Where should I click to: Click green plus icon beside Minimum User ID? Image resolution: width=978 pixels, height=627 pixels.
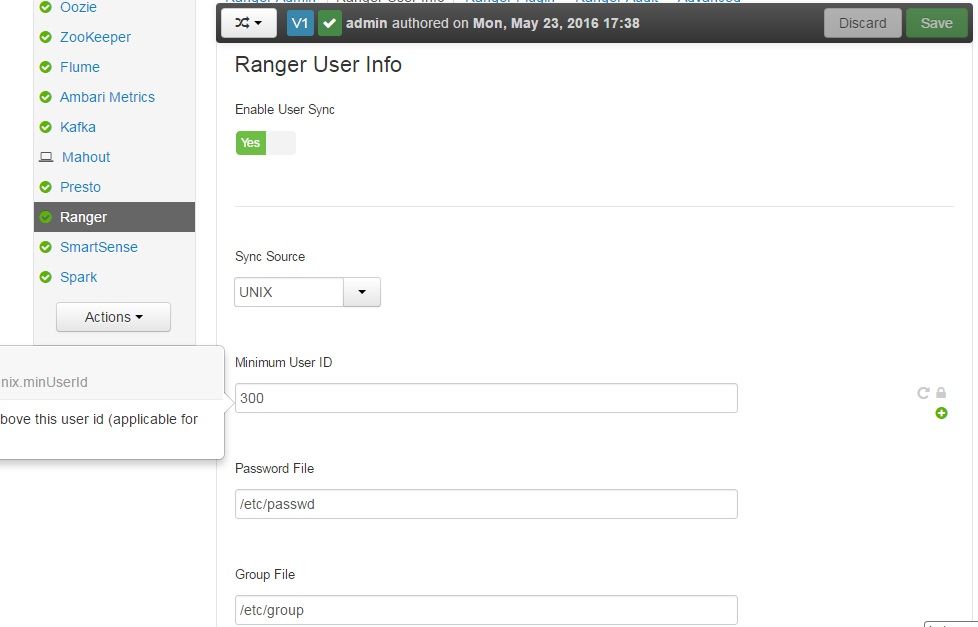(941, 413)
